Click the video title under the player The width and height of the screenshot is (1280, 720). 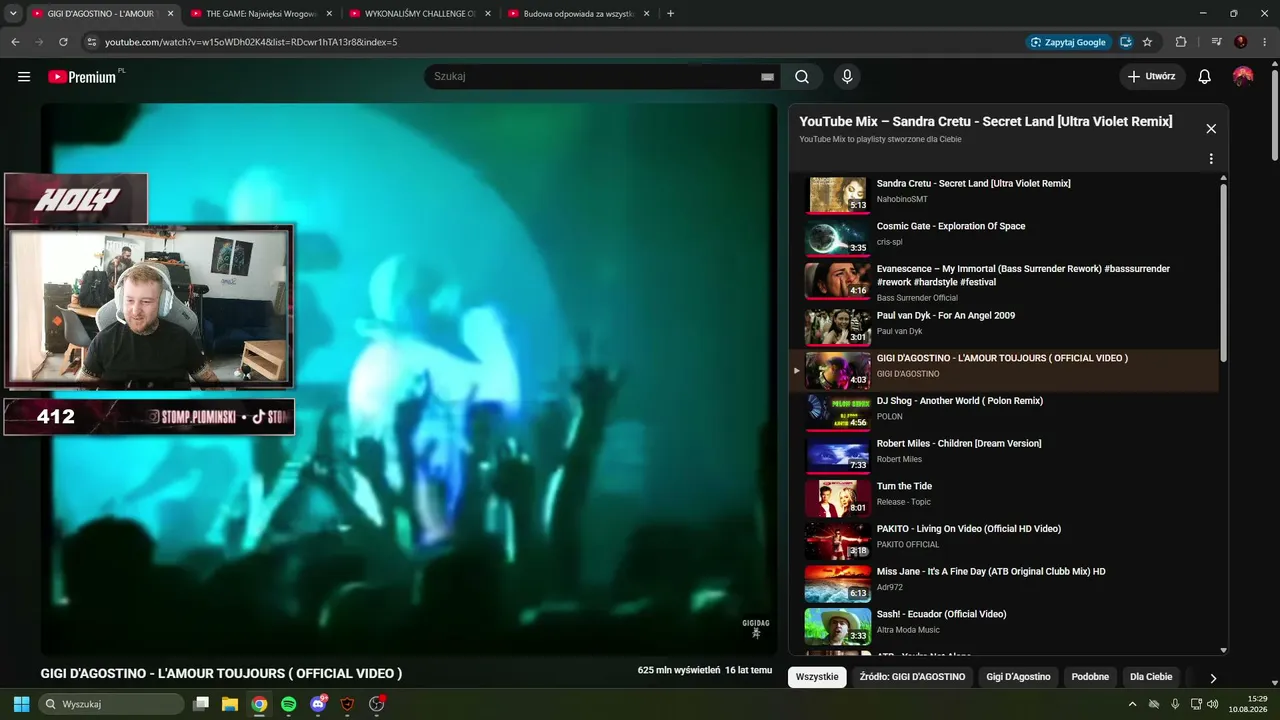(221, 674)
